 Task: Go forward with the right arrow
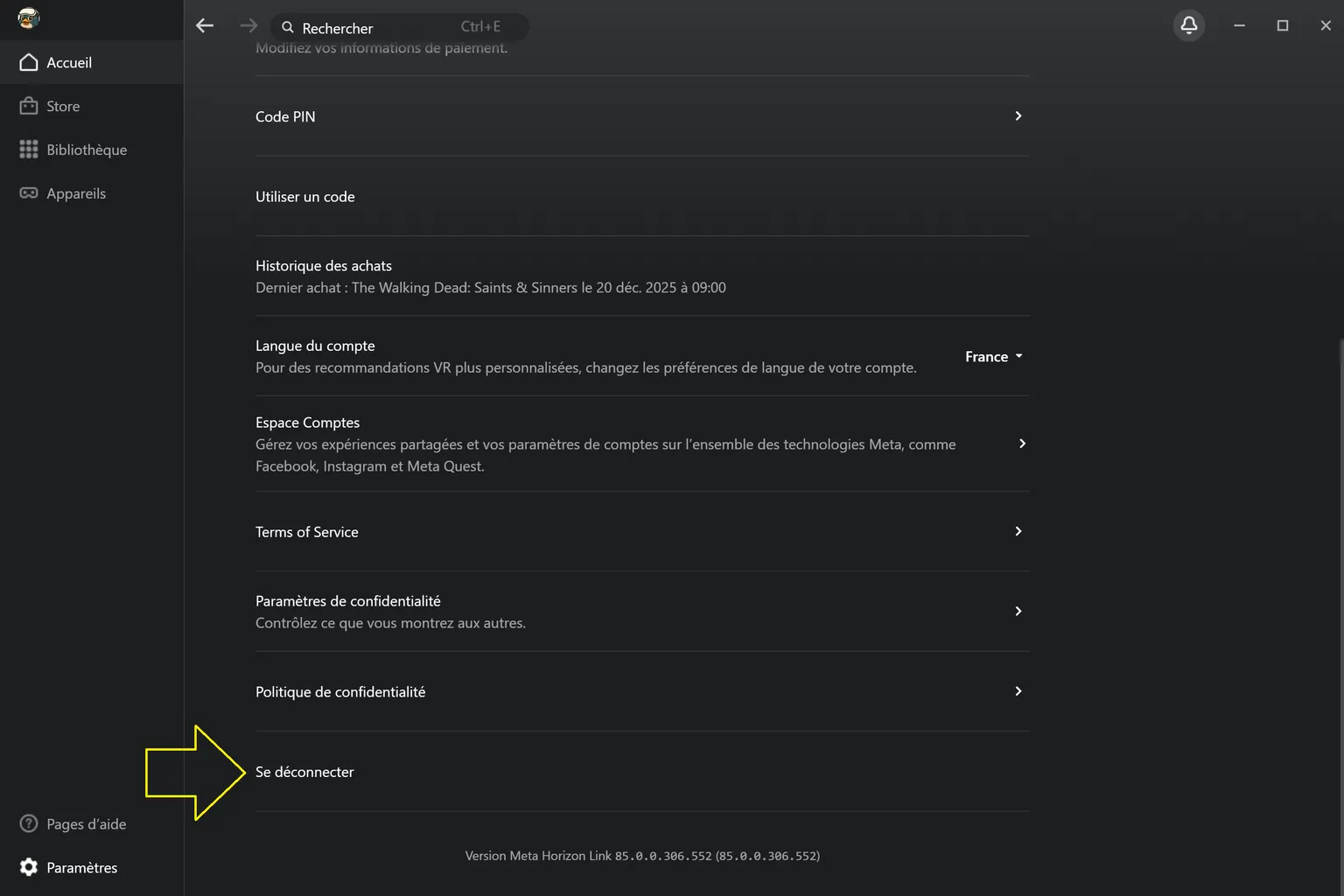click(249, 26)
